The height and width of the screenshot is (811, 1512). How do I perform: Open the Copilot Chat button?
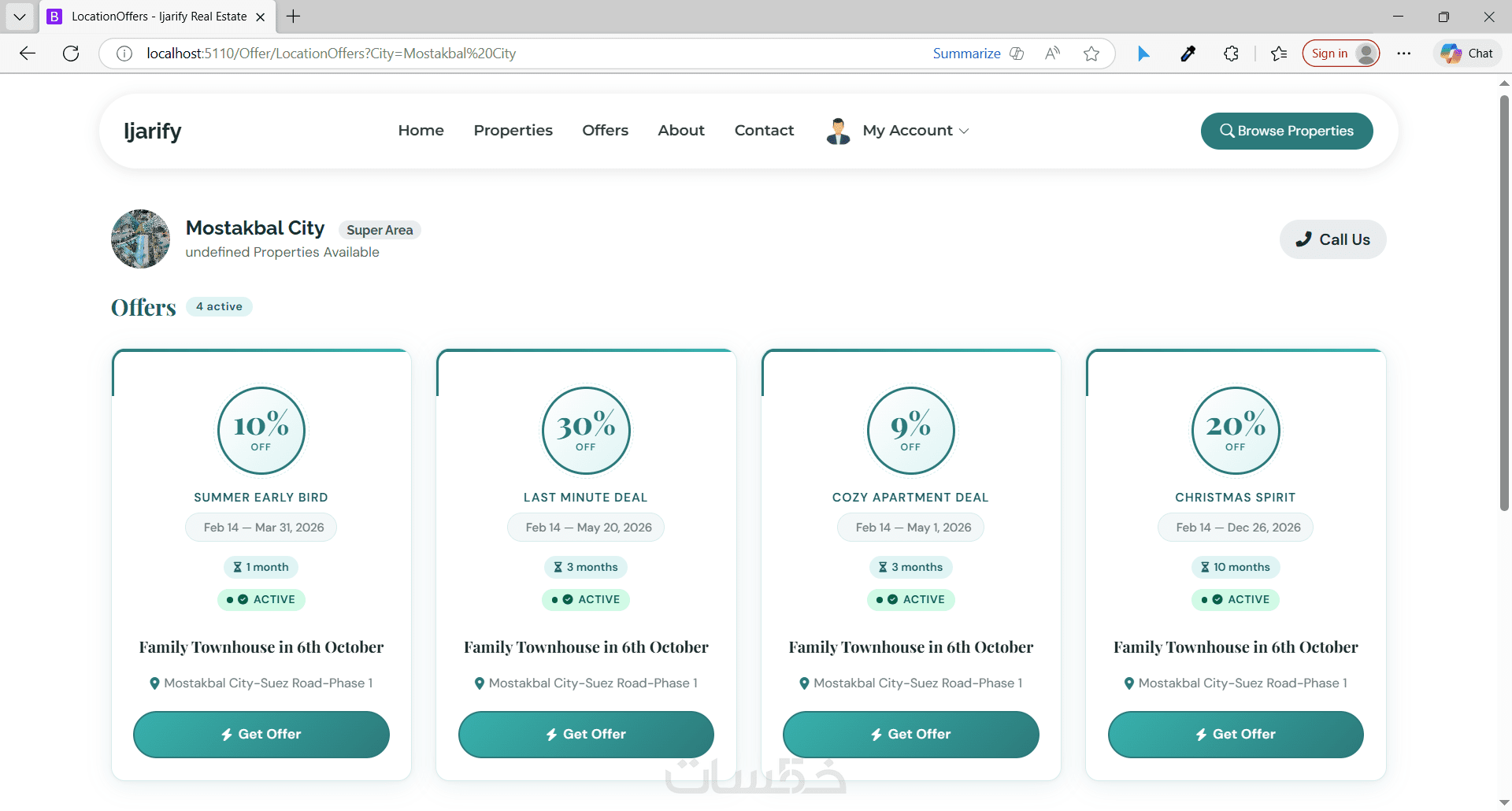tap(1468, 54)
